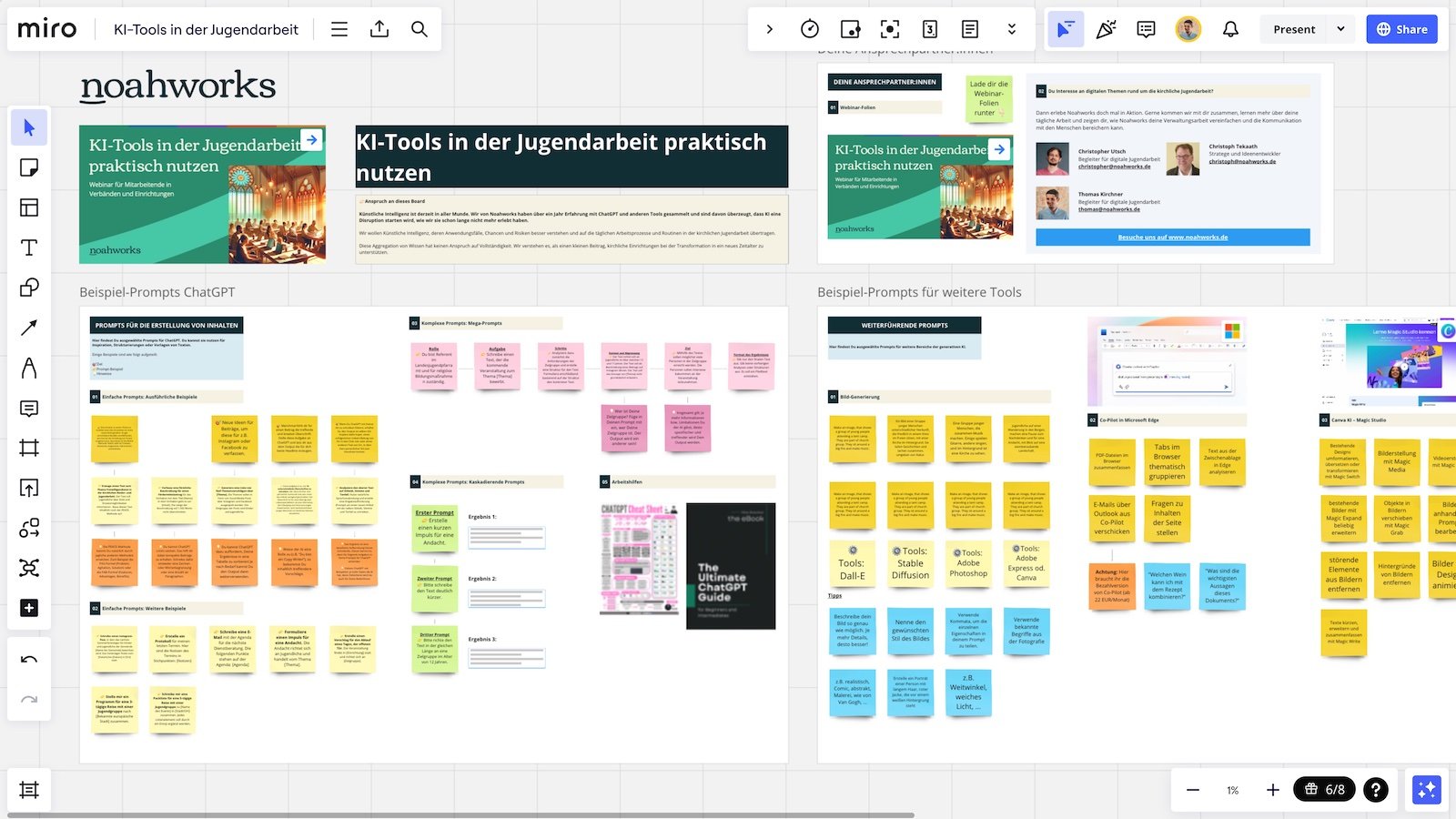Select the green 'Erster Prompt' sticky note
Screen dimensions: 1456x819
coord(435,529)
